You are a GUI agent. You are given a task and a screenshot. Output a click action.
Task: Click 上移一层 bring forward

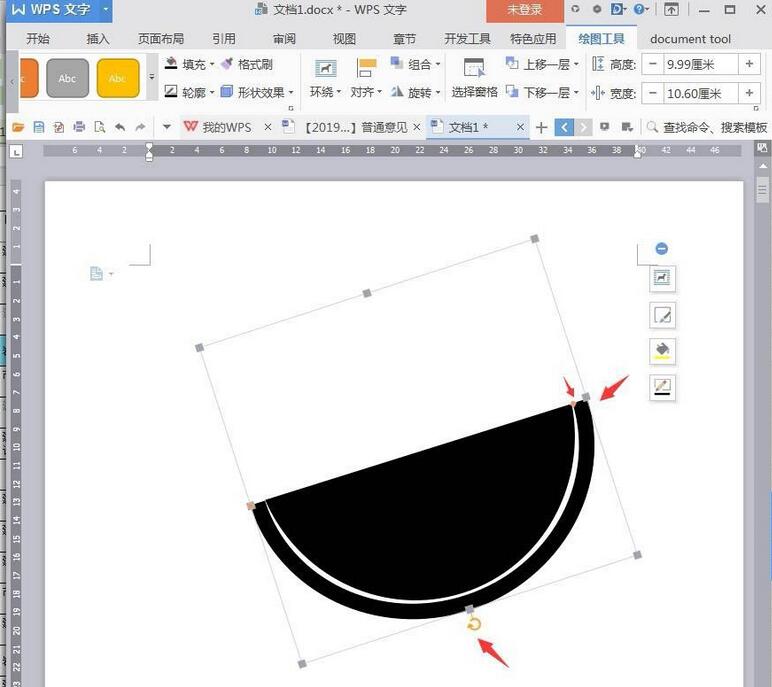(542, 64)
